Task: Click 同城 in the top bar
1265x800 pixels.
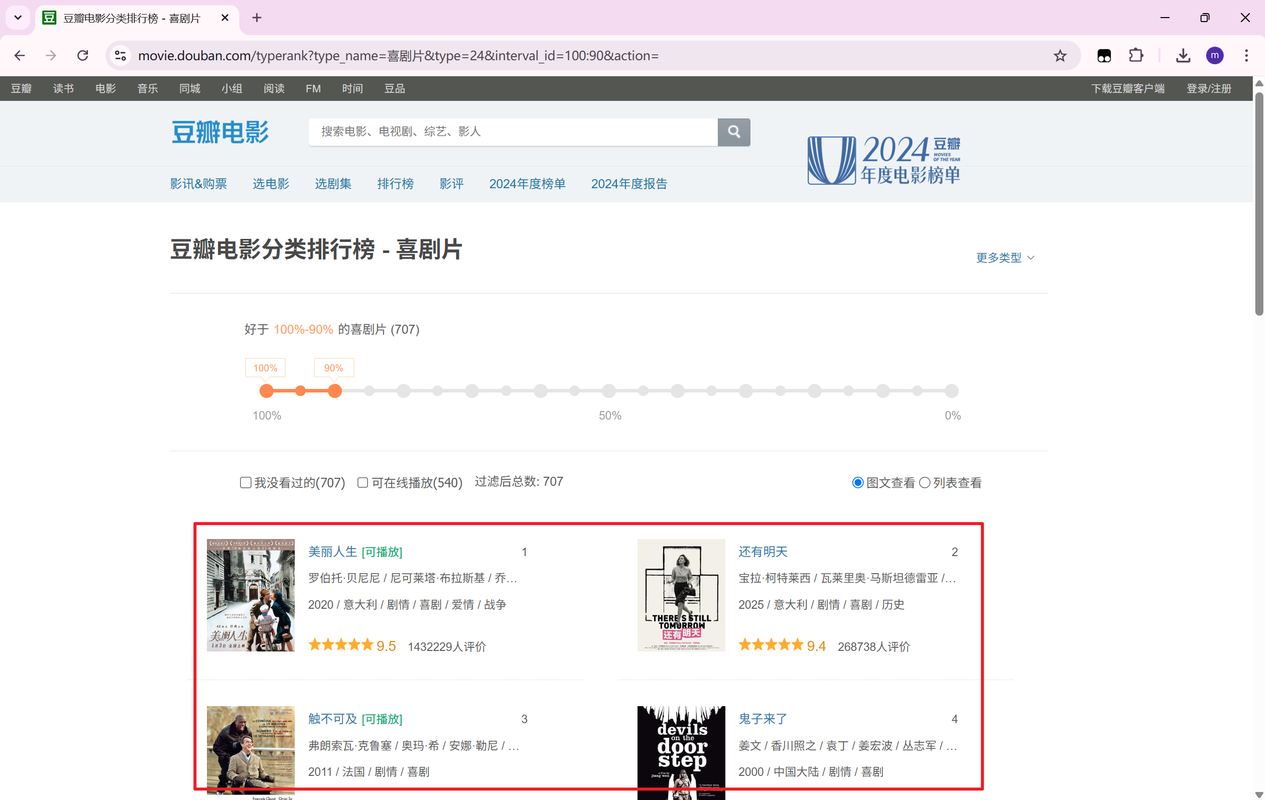Action: click(x=190, y=89)
